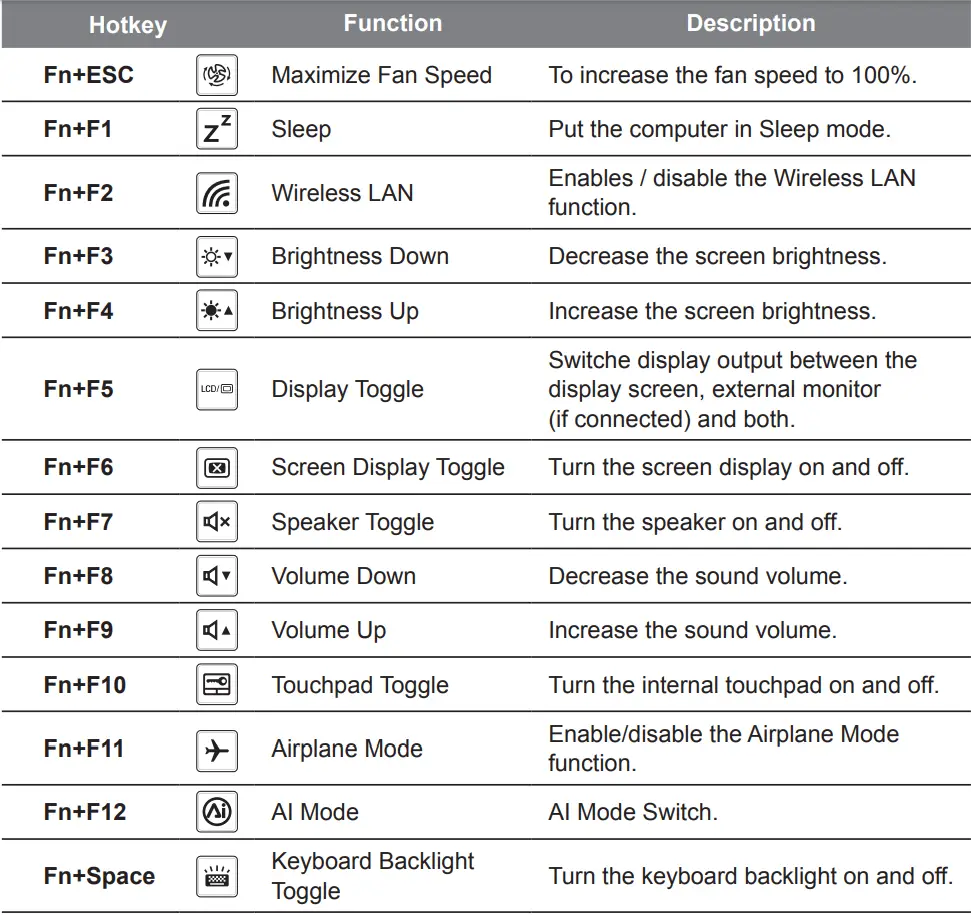Viewport: 971px width, 915px height.
Task: Click the Brightness Up icon
Action: [x=216, y=311]
